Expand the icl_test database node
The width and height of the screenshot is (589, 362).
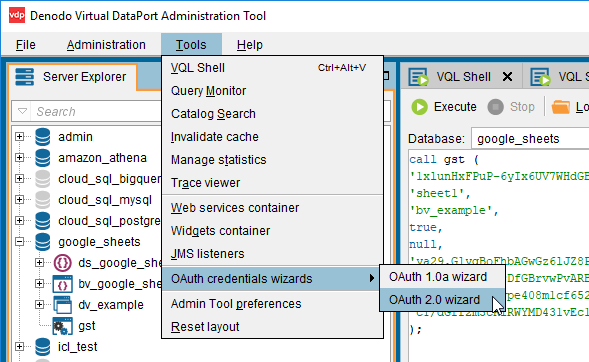click(20, 347)
